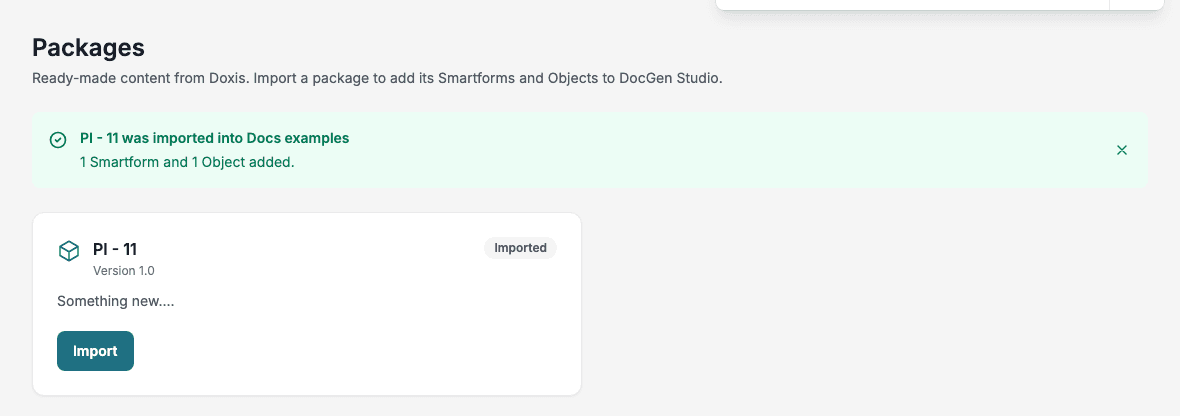Click the 'Ready-made content from Doxis' description
The height and width of the screenshot is (416, 1180).
pyautogui.click(x=377, y=78)
